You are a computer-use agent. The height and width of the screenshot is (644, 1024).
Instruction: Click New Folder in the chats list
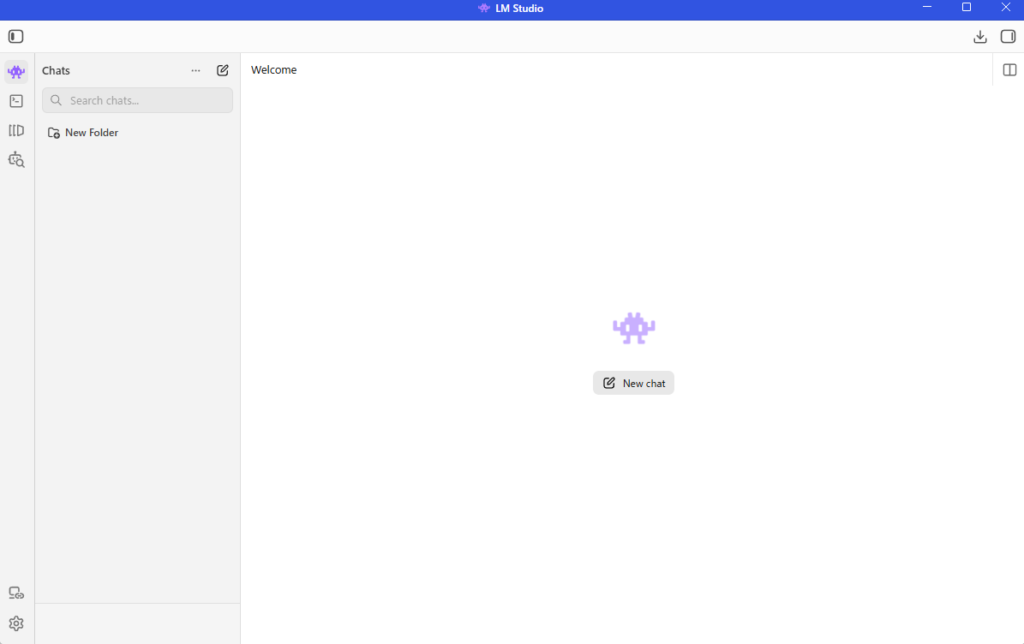click(83, 133)
